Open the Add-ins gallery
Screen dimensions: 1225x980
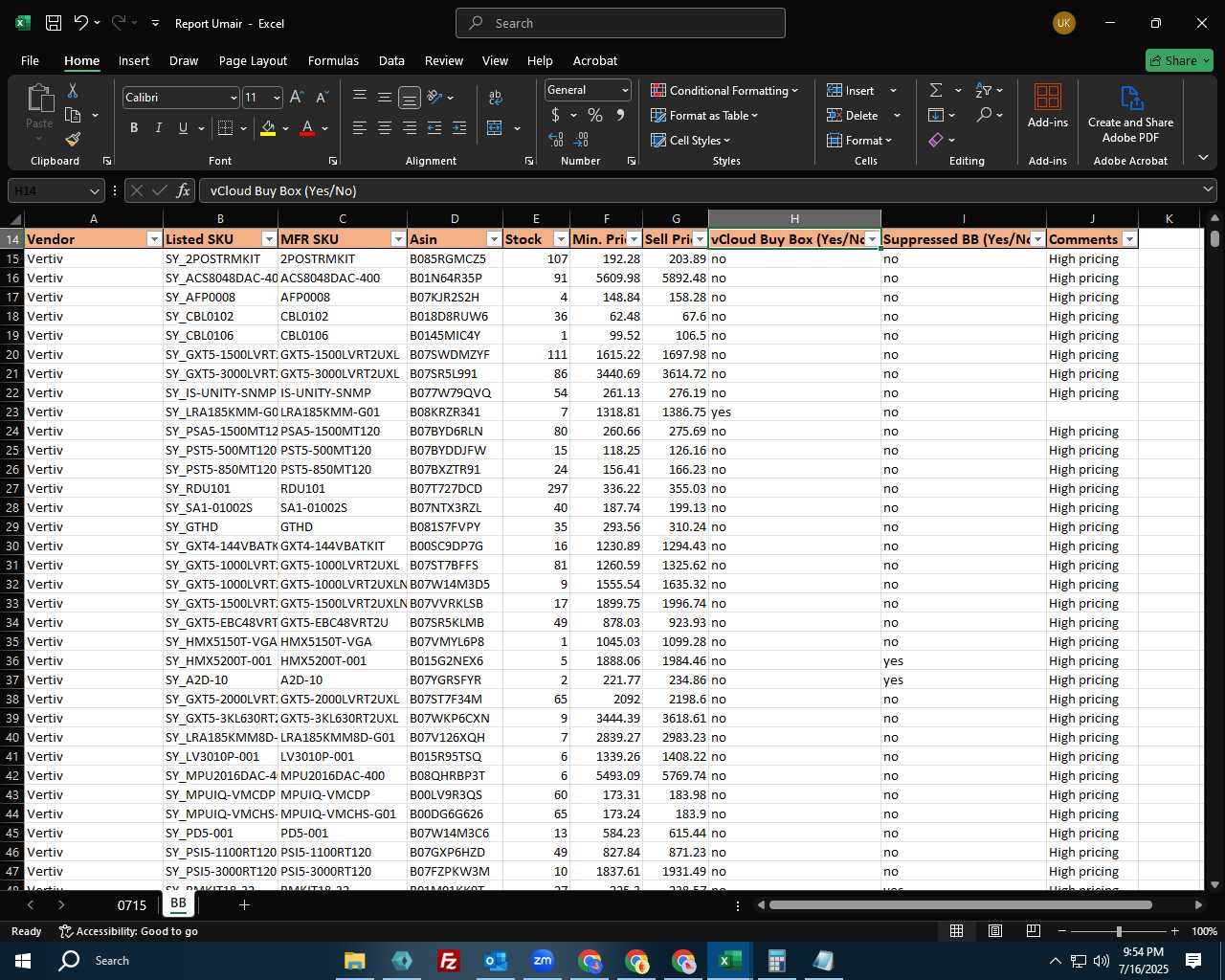tap(1048, 105)
